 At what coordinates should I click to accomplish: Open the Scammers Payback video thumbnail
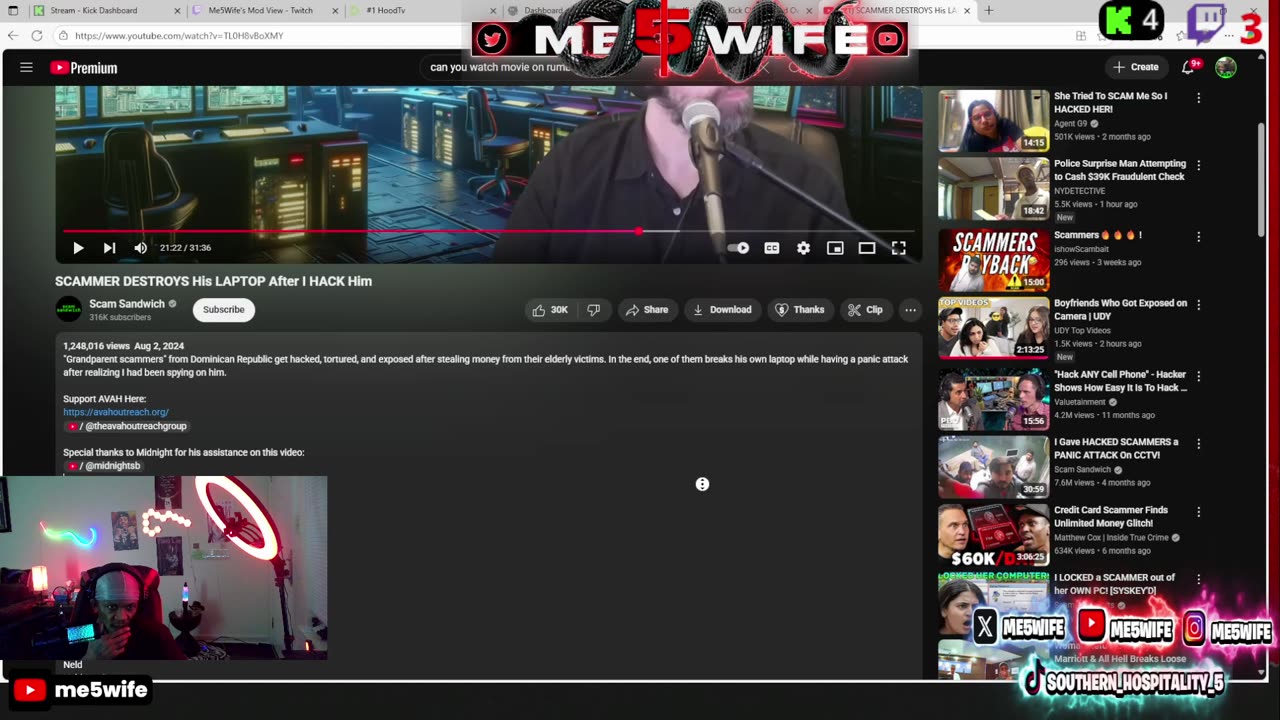[x=994, y=260]
